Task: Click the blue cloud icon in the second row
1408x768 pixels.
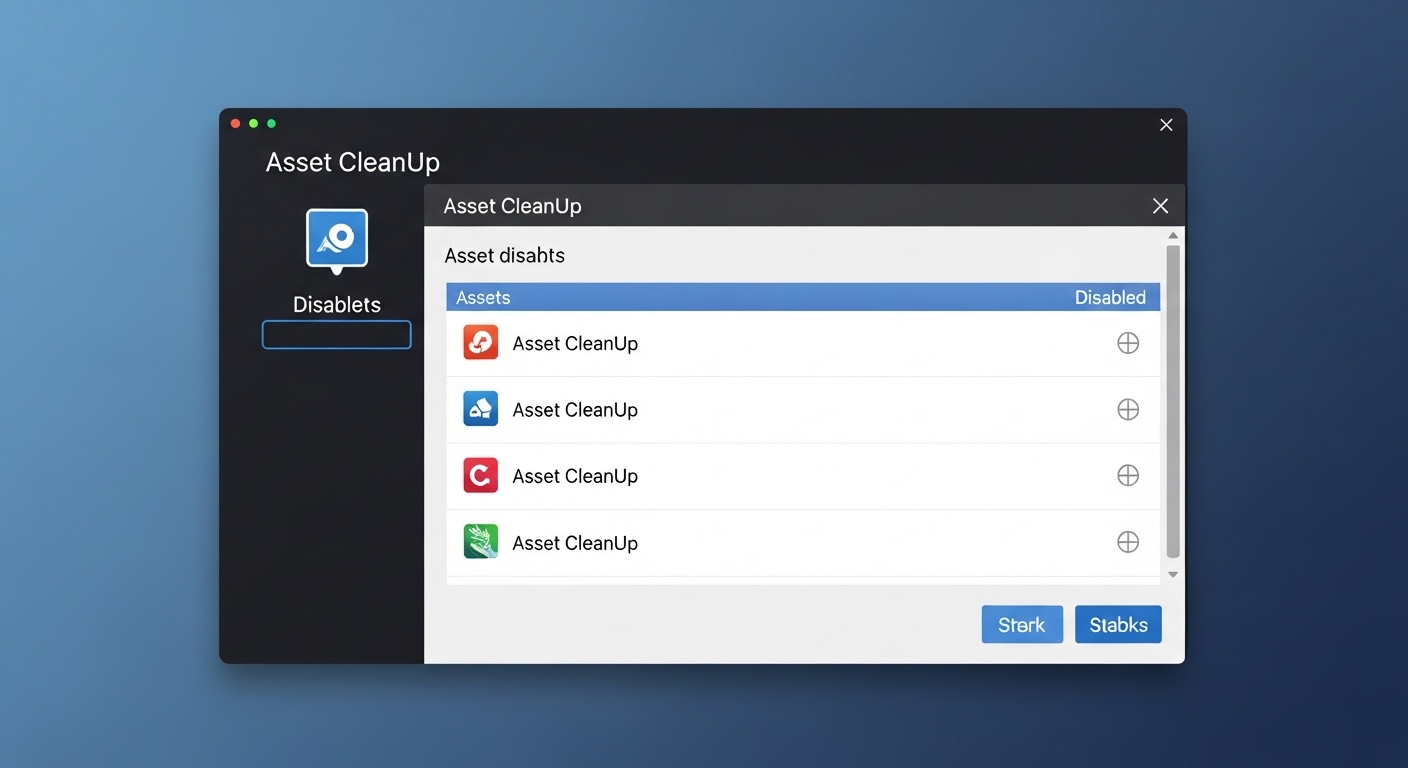Action: 481,409
